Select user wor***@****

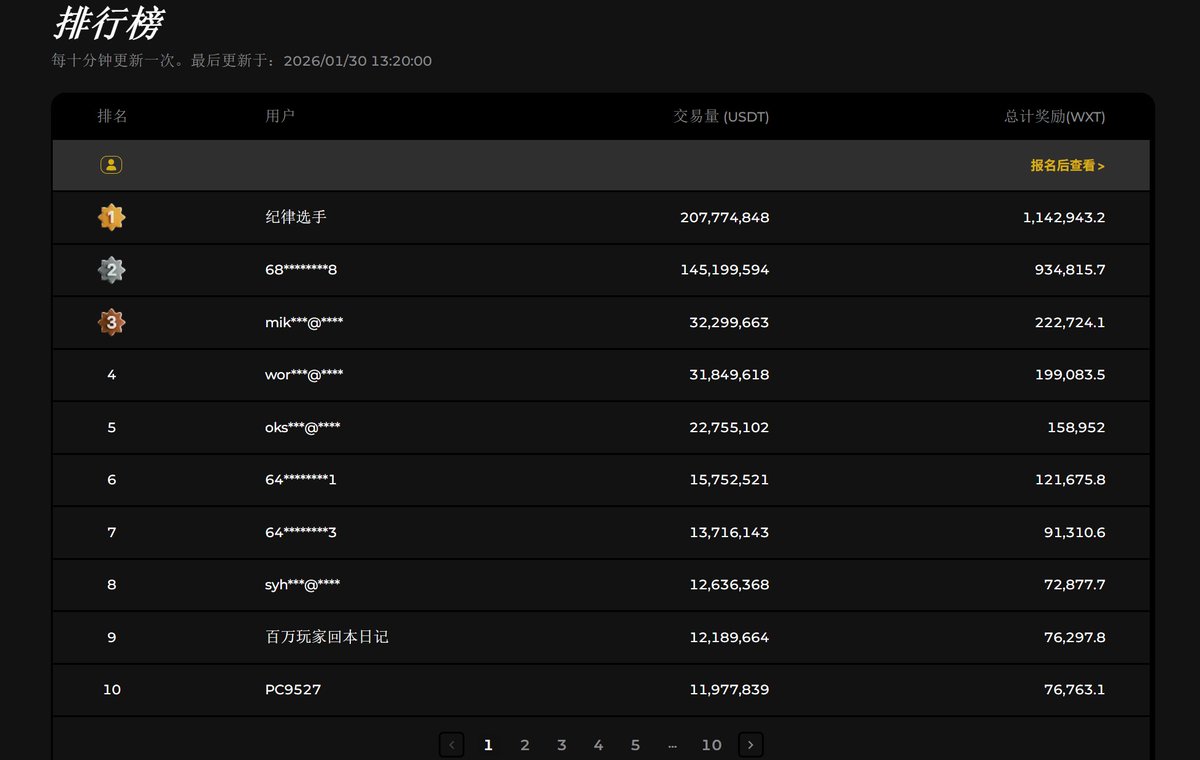click(x=304, y=375)
